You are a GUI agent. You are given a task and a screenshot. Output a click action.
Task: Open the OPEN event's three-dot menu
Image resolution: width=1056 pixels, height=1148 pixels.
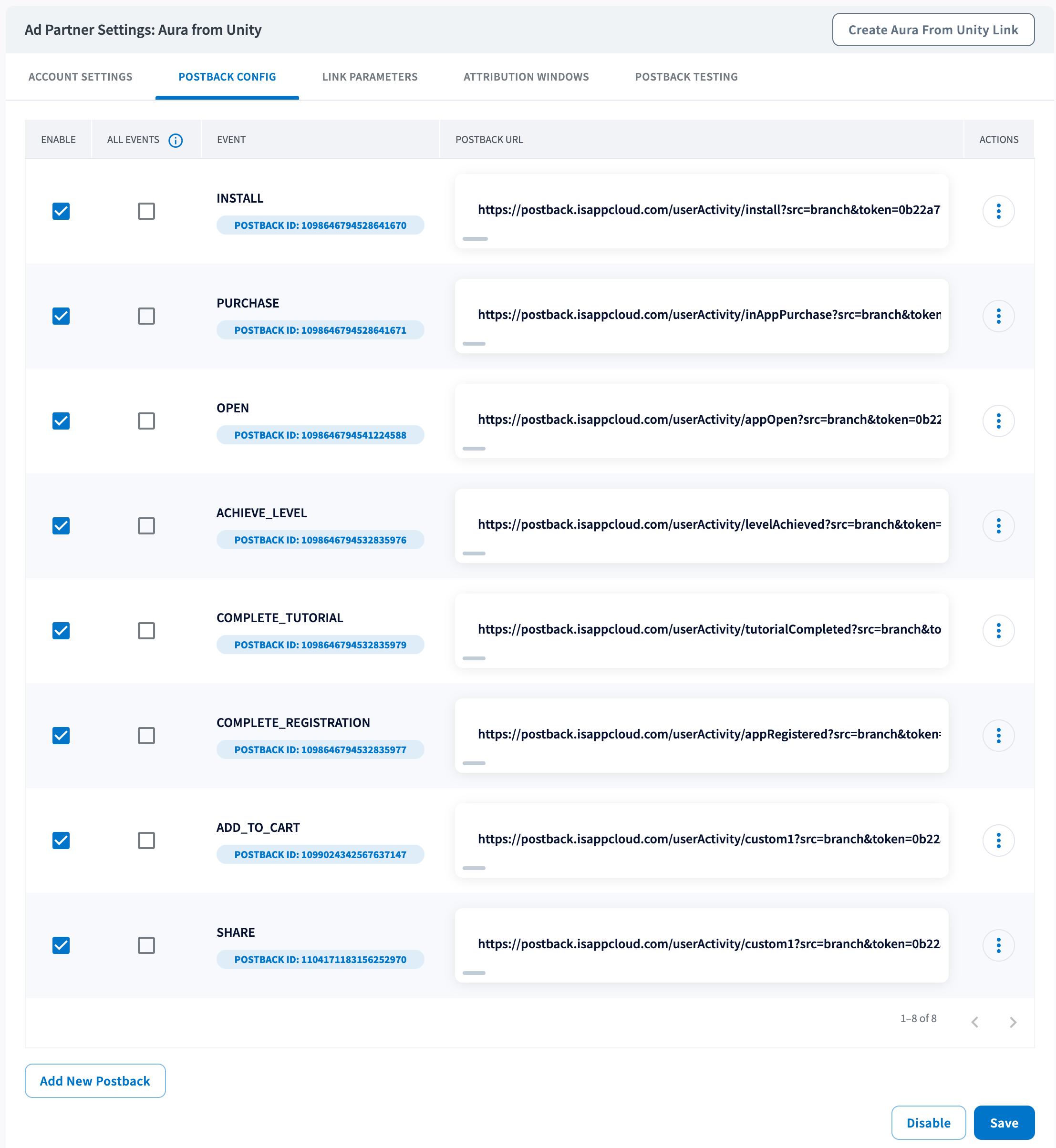pyautogui.click(x=998, y=421)
